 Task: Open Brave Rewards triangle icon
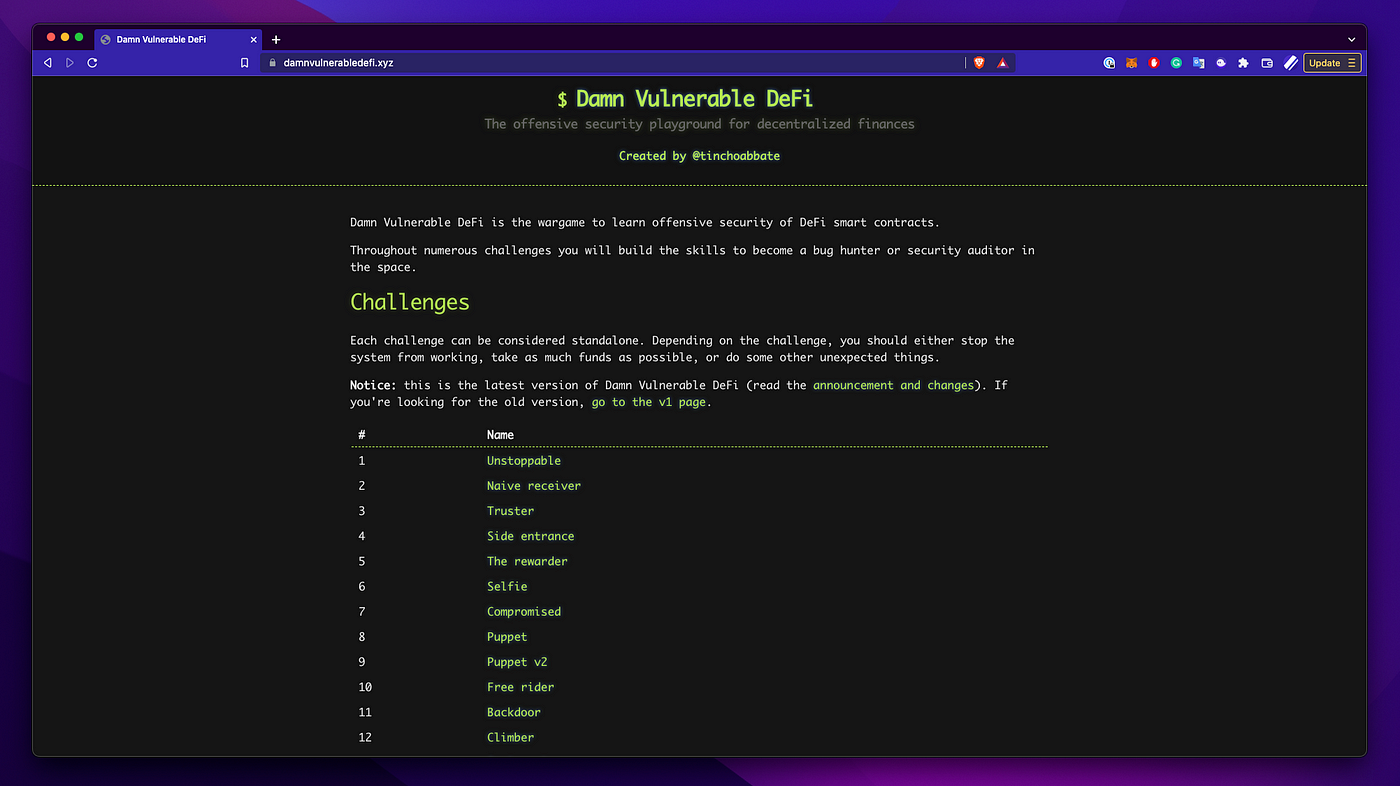point(1002,63)
